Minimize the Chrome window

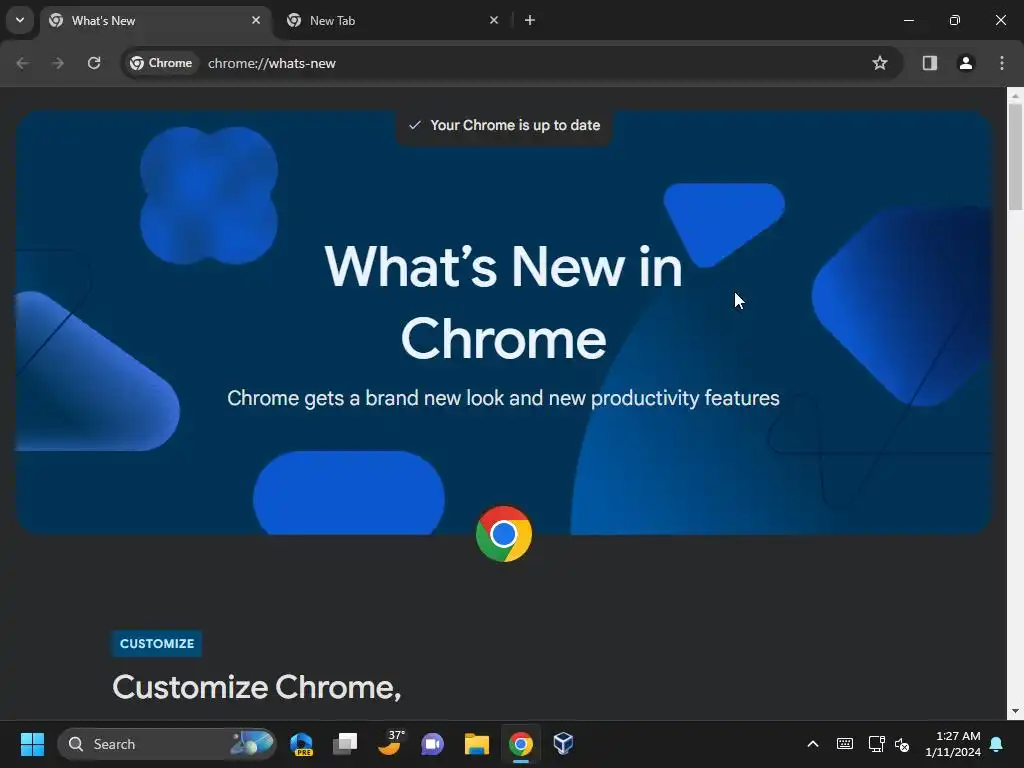[908, 20]
